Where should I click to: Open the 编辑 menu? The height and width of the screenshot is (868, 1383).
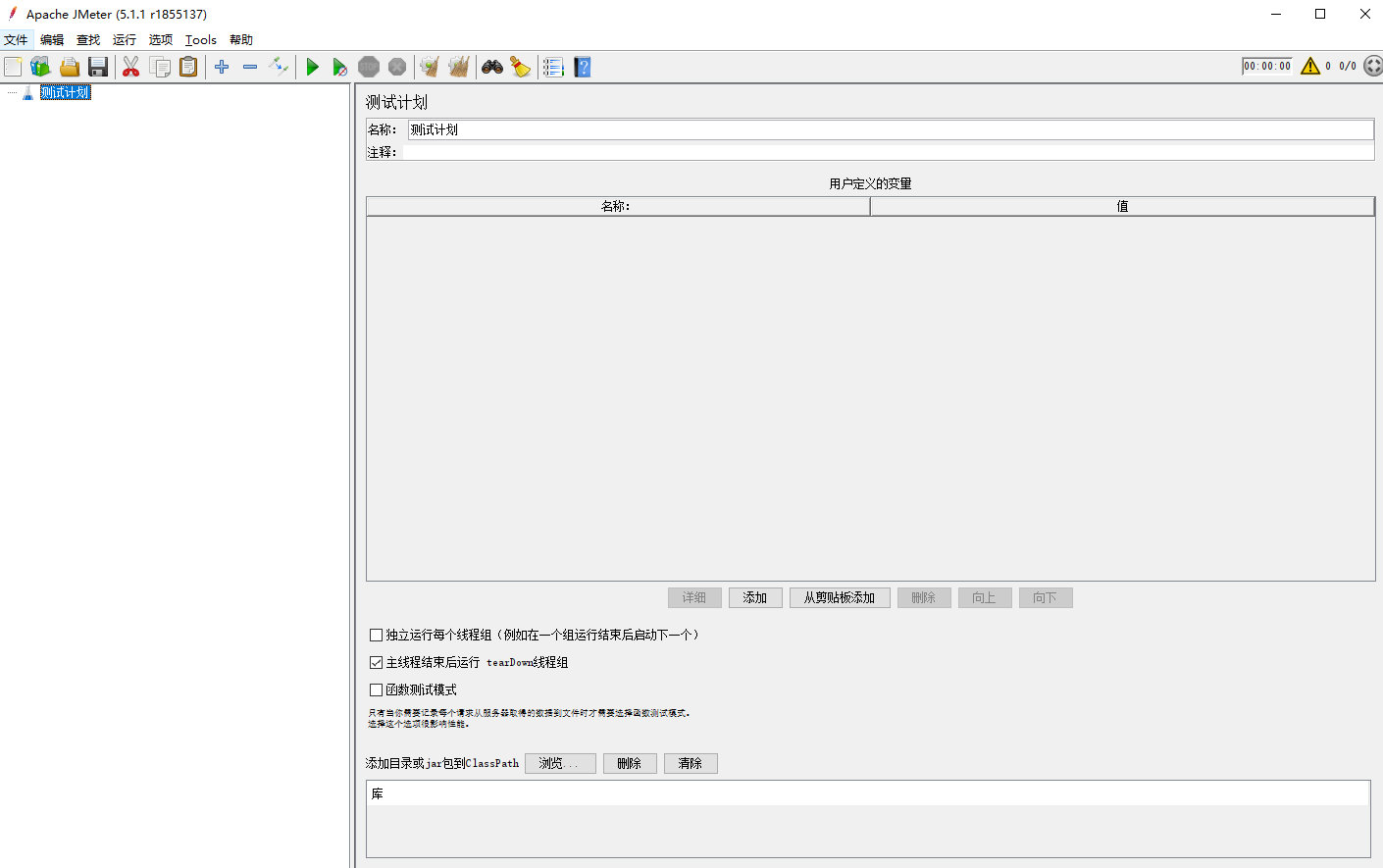click(52, 40)
